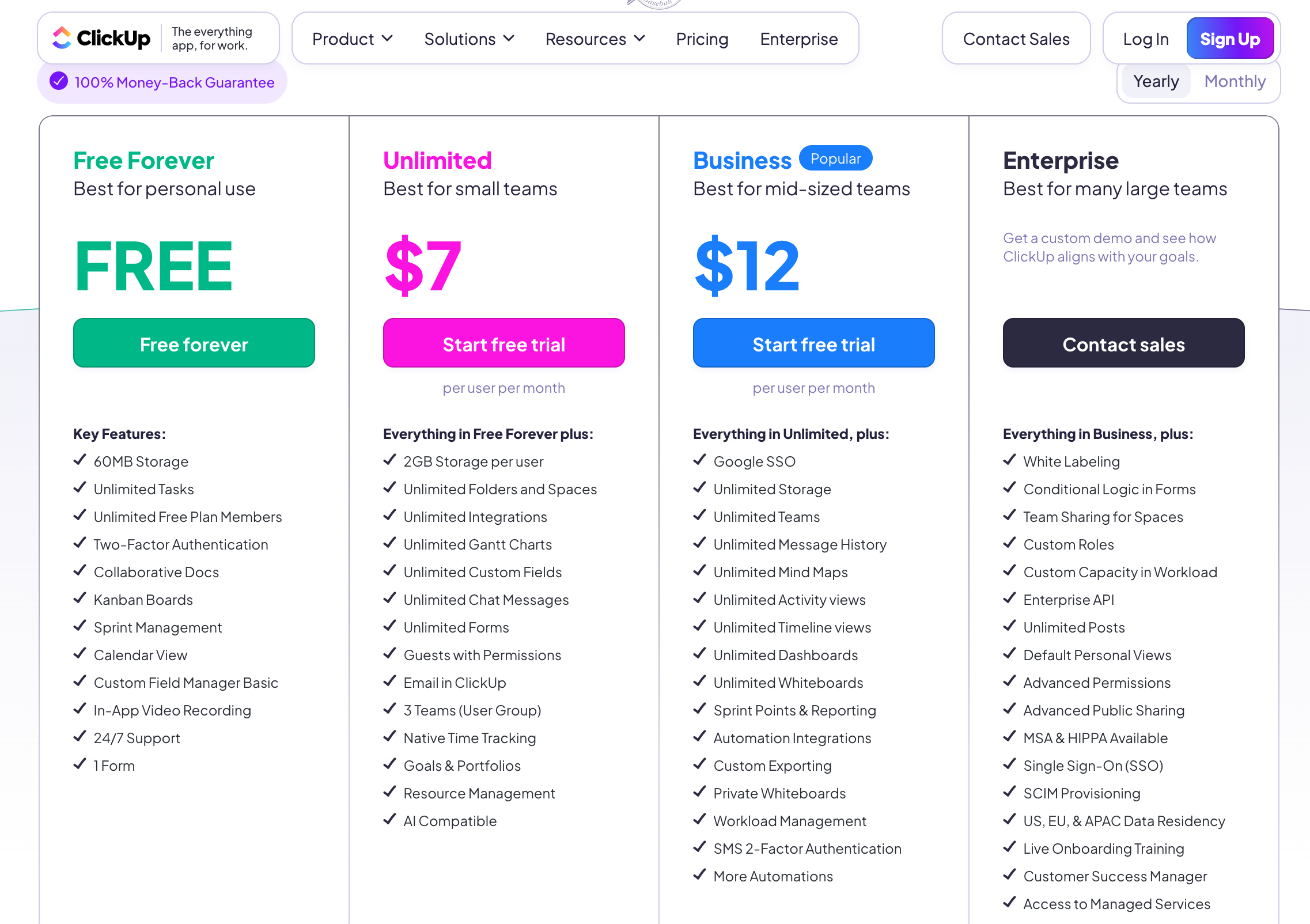Click the Popular badge next to Business

click(835, 159)
